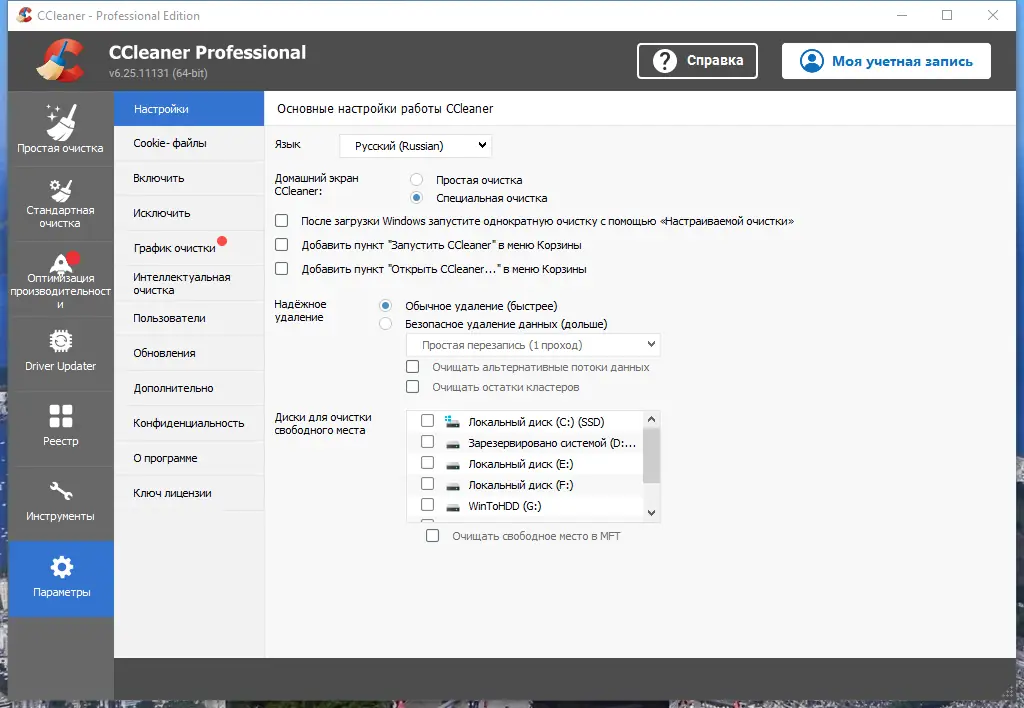Viewport: 1024px width, 708px height.
Task: Check the Локальный диск (F:) box
Action: (428, 484)
